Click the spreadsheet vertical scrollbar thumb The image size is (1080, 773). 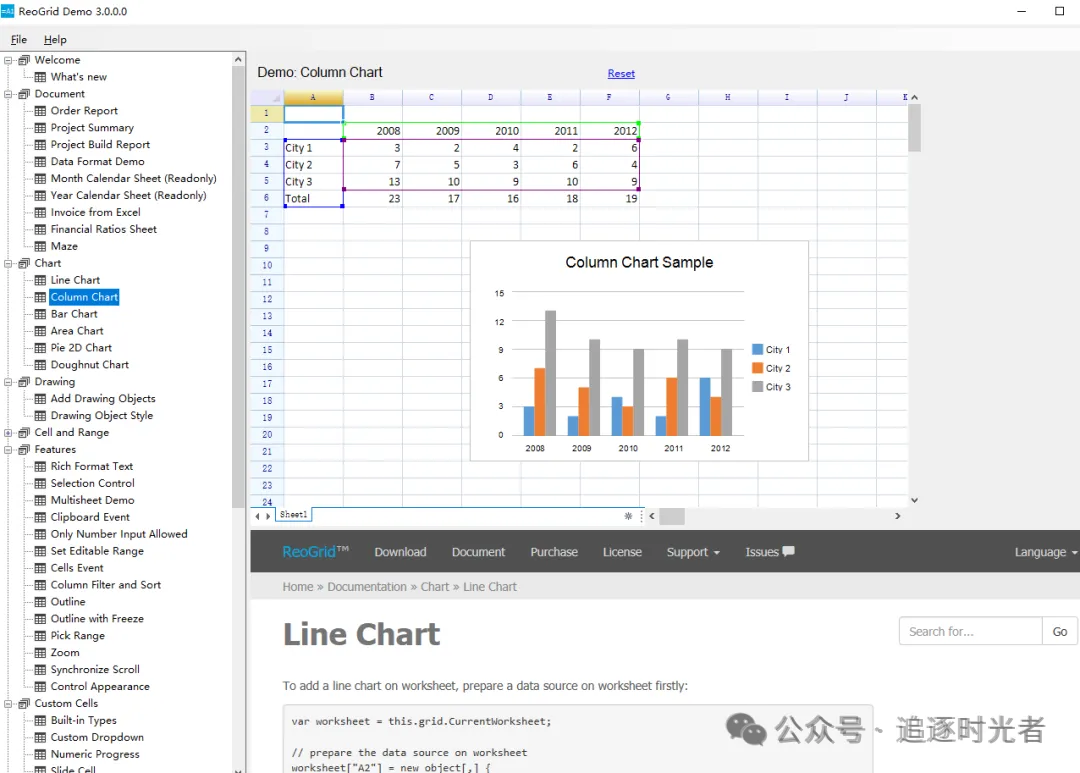(x=914, y=127)
